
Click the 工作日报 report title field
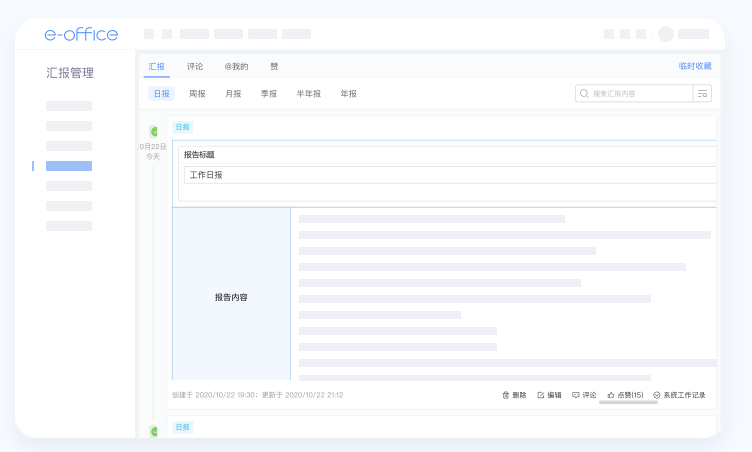450,175
